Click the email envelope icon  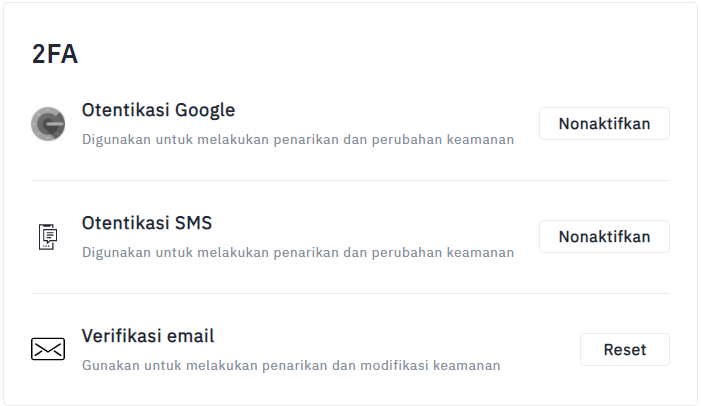[x=48, y=349]
